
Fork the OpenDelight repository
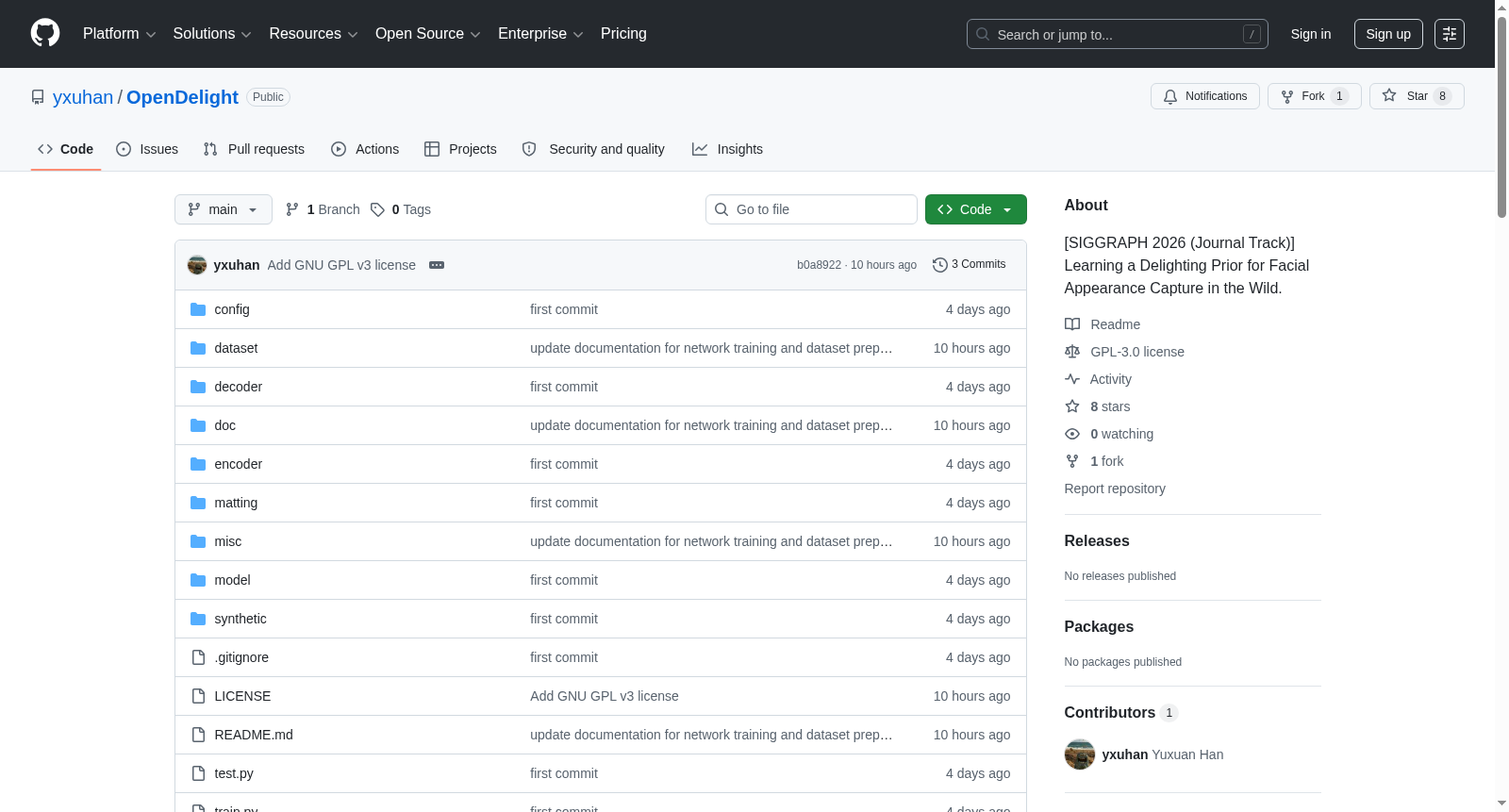pyautogui.click(x=1315, y=96)
